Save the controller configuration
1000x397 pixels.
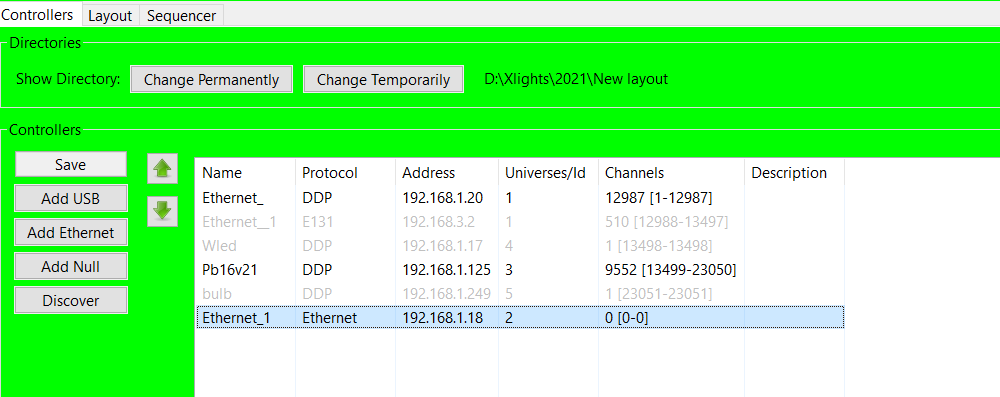pos(71,165)
